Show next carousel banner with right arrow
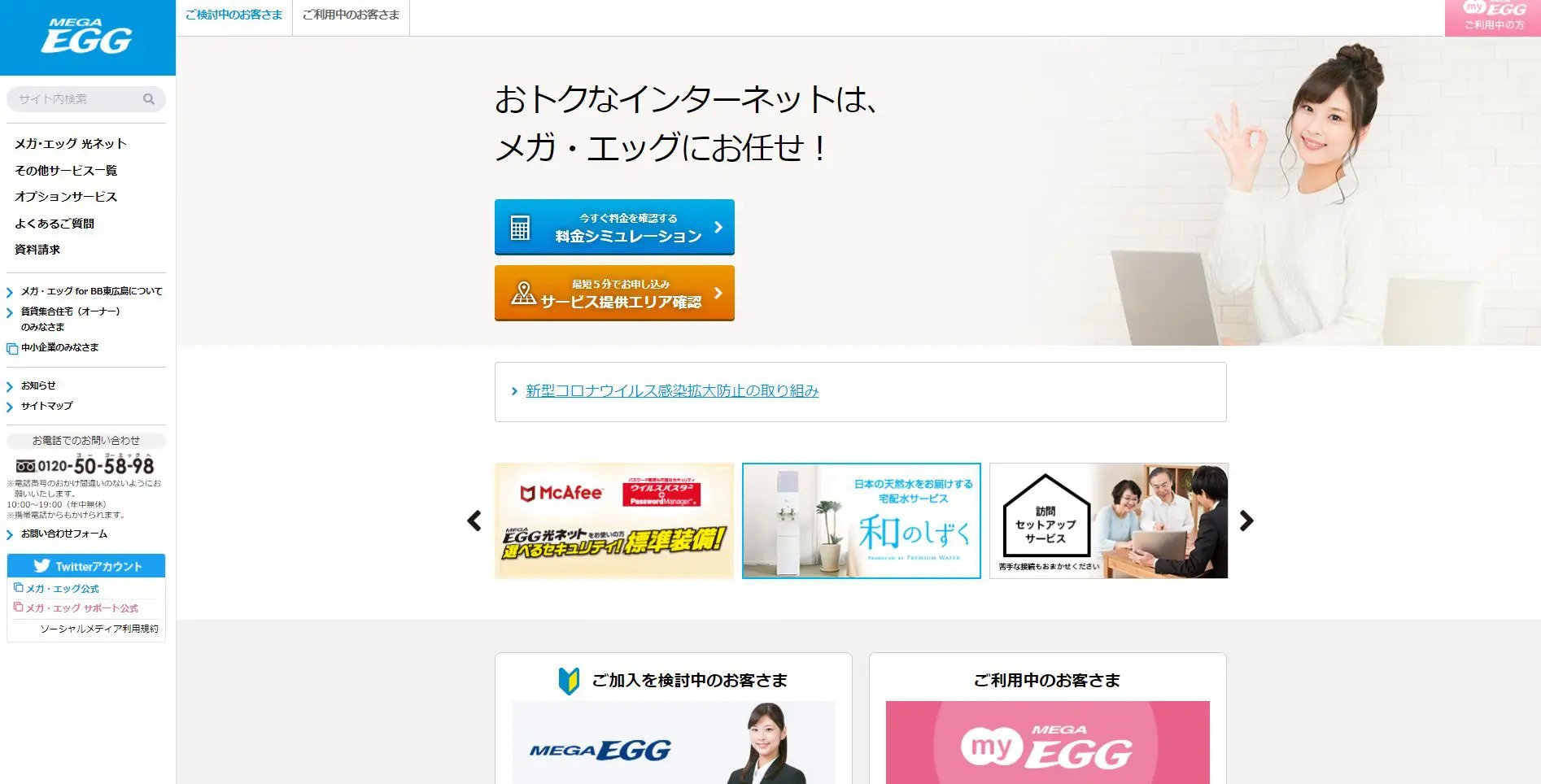This screenshot has height=784, width=1541. (1246, 520)
